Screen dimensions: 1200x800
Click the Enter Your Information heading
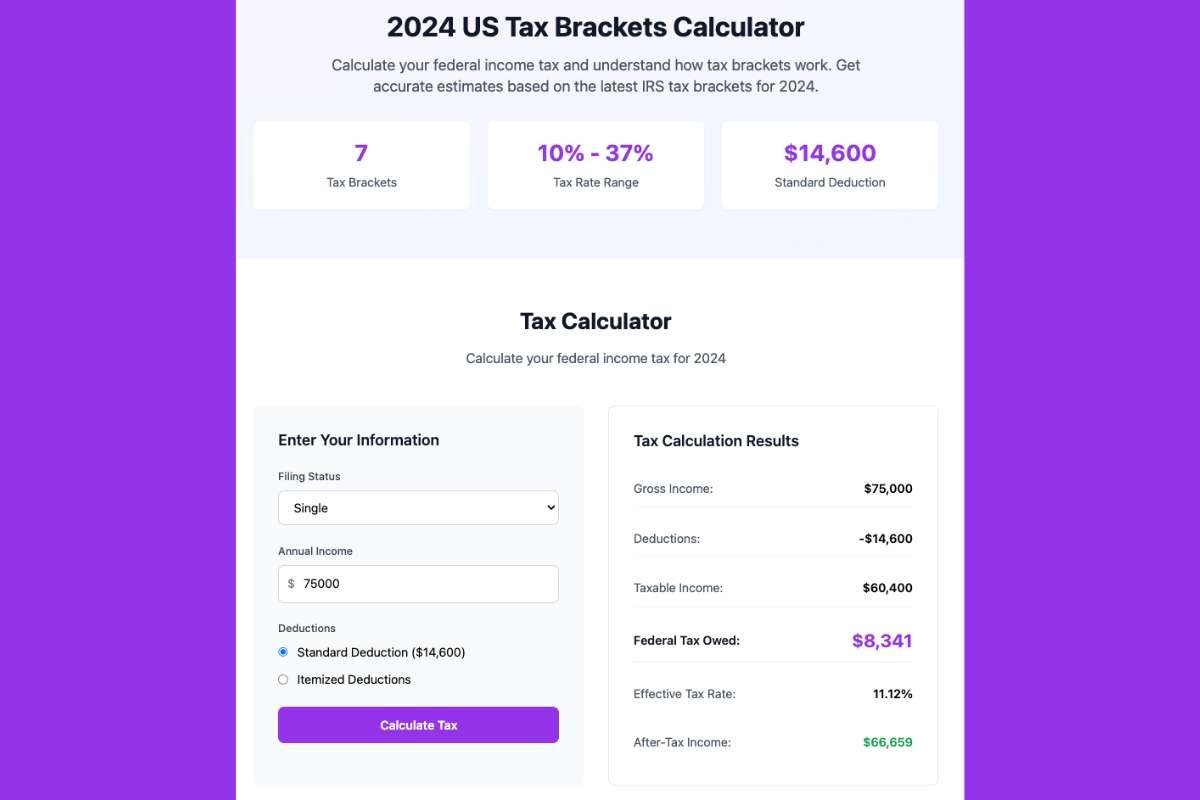click(358, 440)
